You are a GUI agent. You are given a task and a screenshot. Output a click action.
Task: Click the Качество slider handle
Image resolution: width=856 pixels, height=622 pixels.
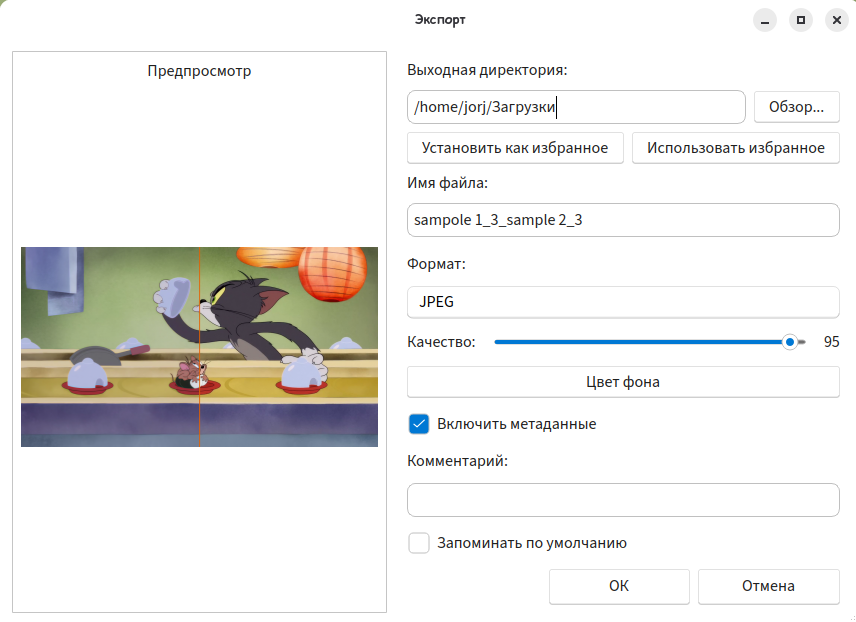[x=789, y=342]
